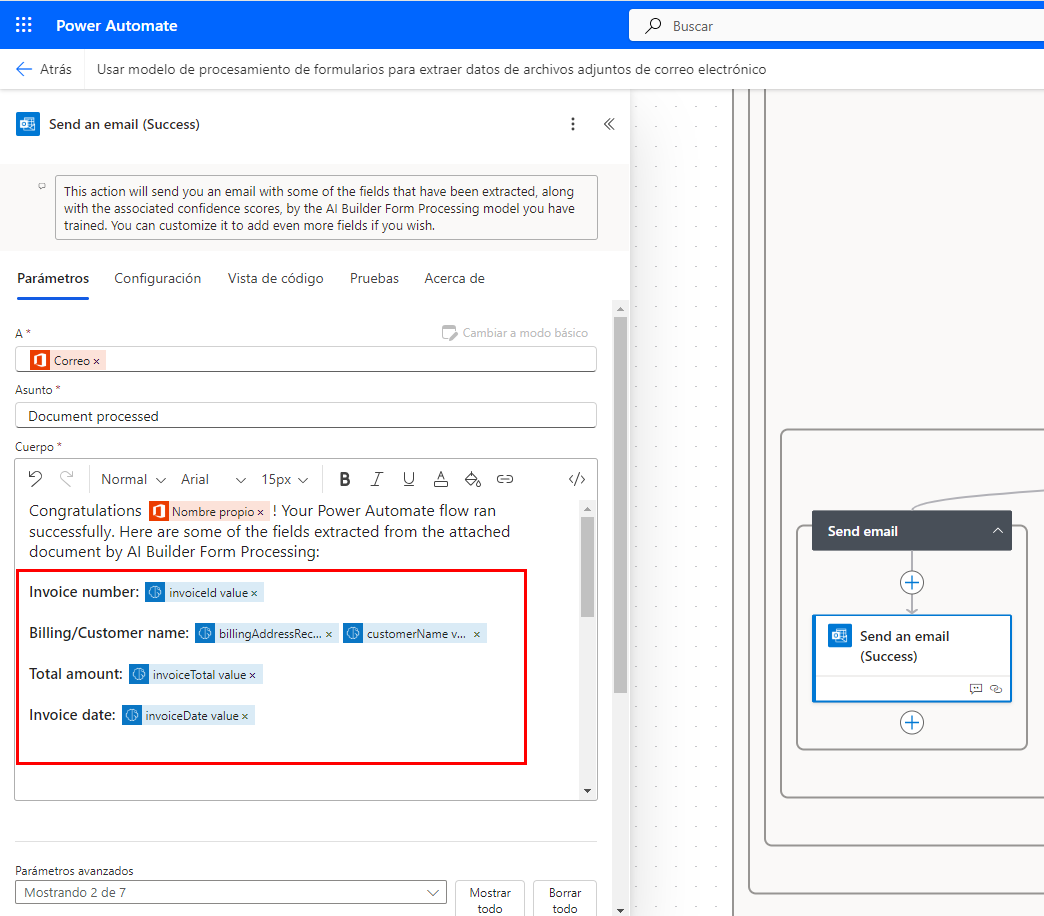
Task: Toggle bold formatting
Action: click(344, 479)
